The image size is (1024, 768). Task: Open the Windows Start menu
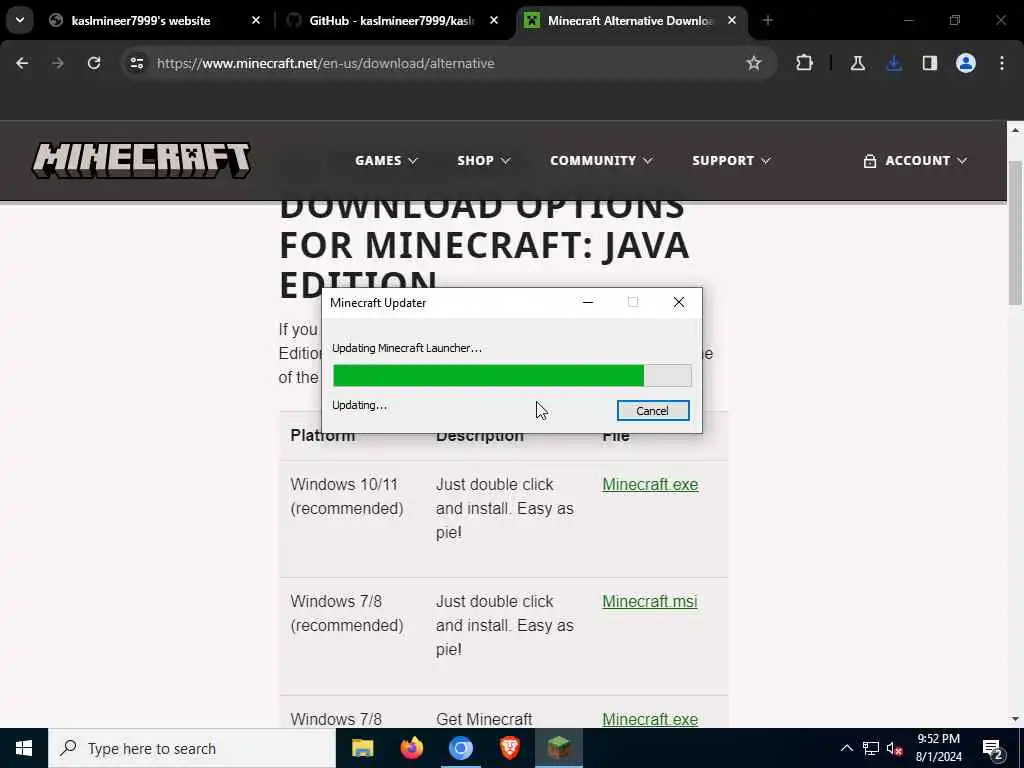point(24,748)
